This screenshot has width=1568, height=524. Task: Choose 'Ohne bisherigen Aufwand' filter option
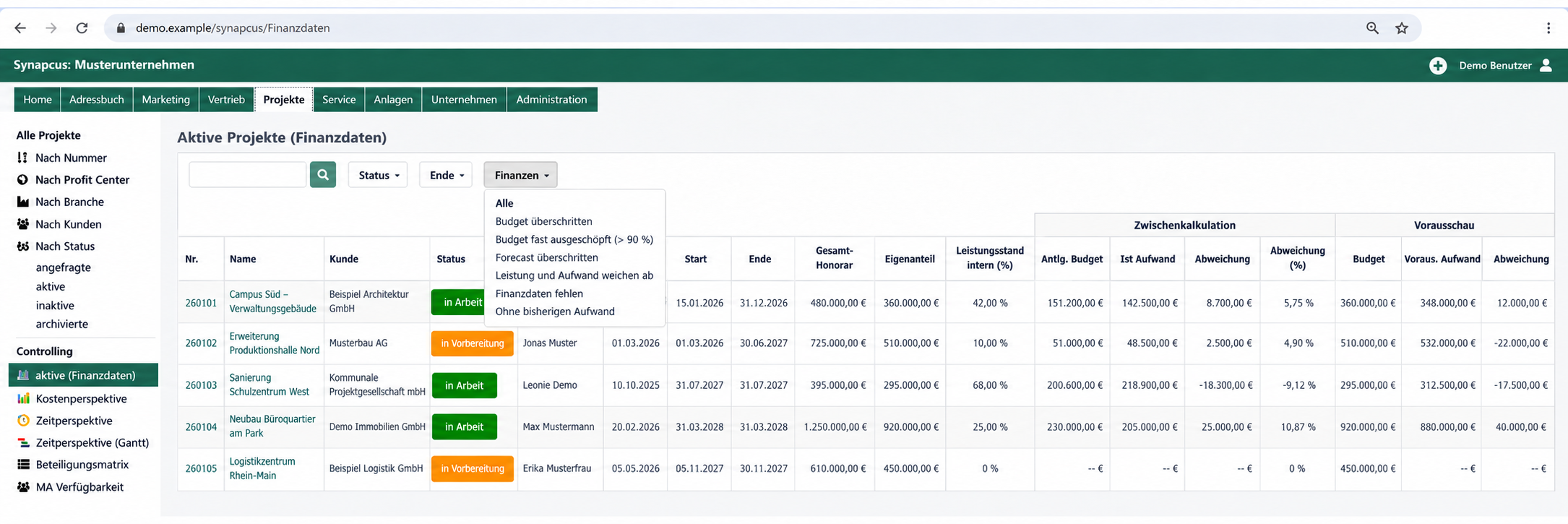point(555,312)
